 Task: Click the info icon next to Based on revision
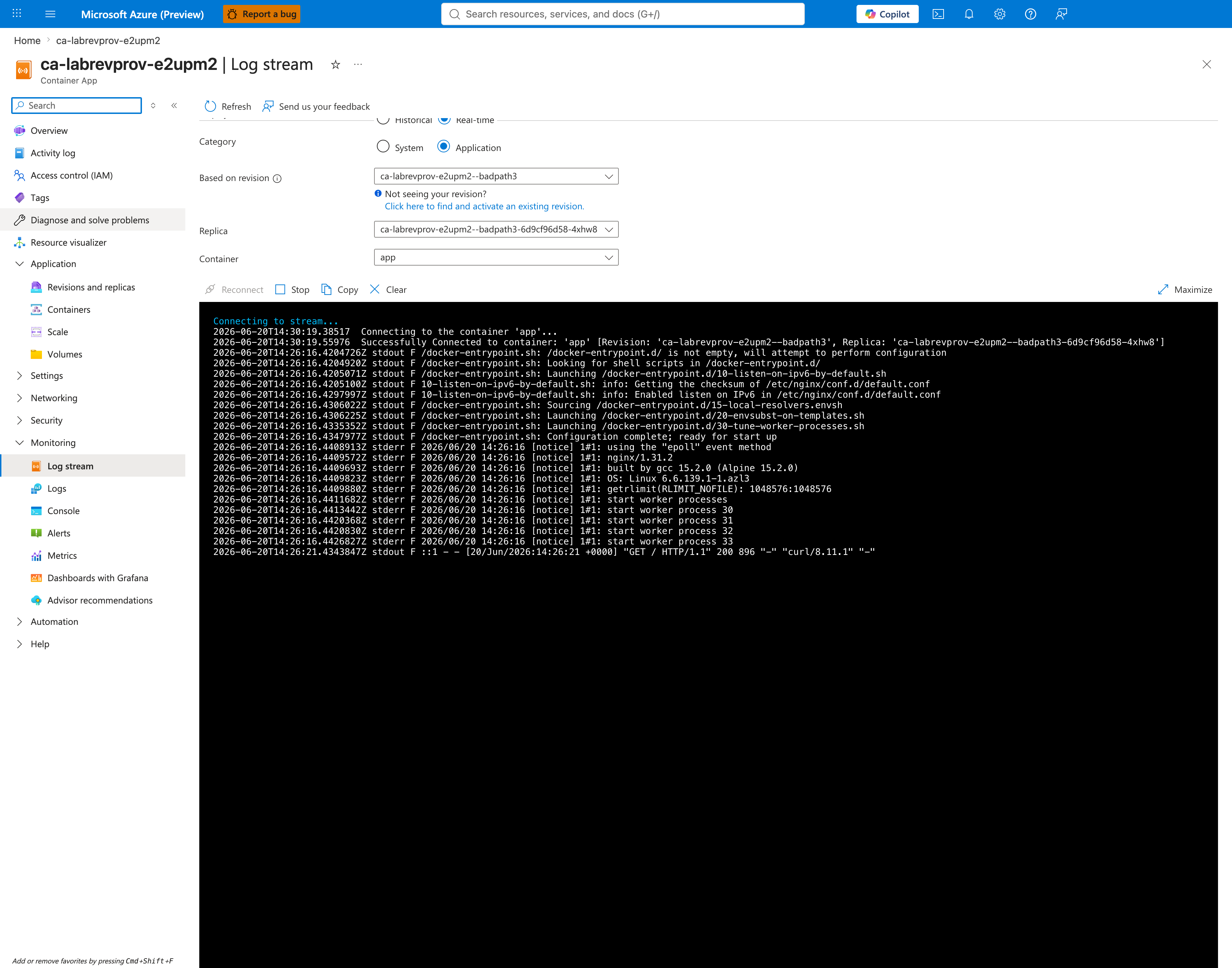click(x=277, y=179)
